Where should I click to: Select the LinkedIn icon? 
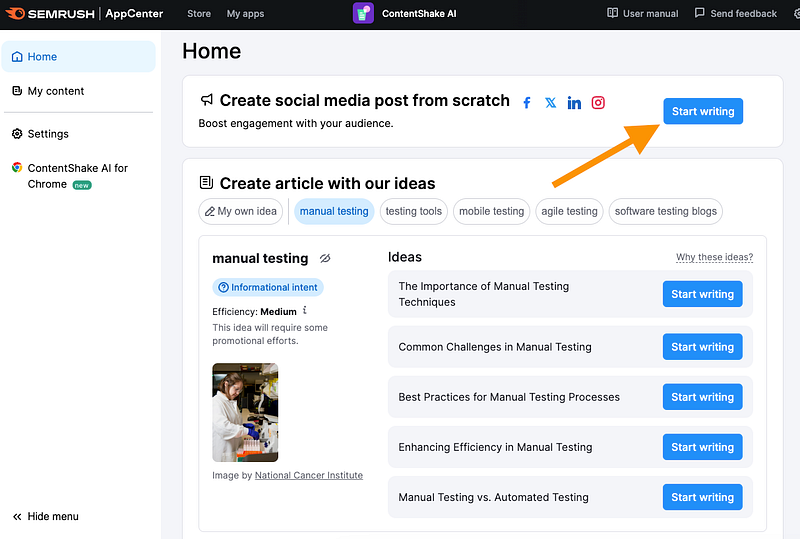click(x=574, y=103)
